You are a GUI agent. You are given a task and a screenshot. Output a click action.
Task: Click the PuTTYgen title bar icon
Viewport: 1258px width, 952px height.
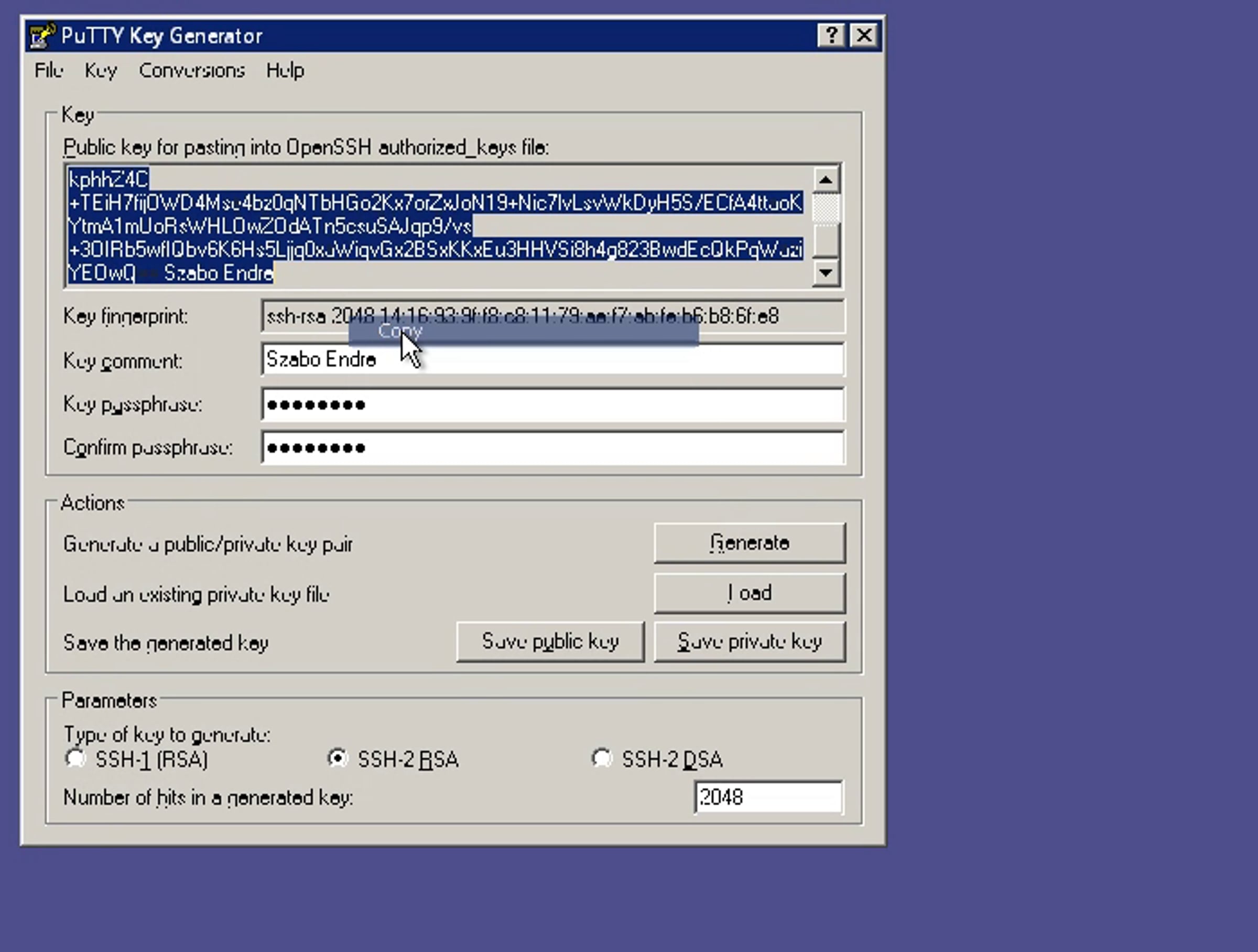pos(42,35)
